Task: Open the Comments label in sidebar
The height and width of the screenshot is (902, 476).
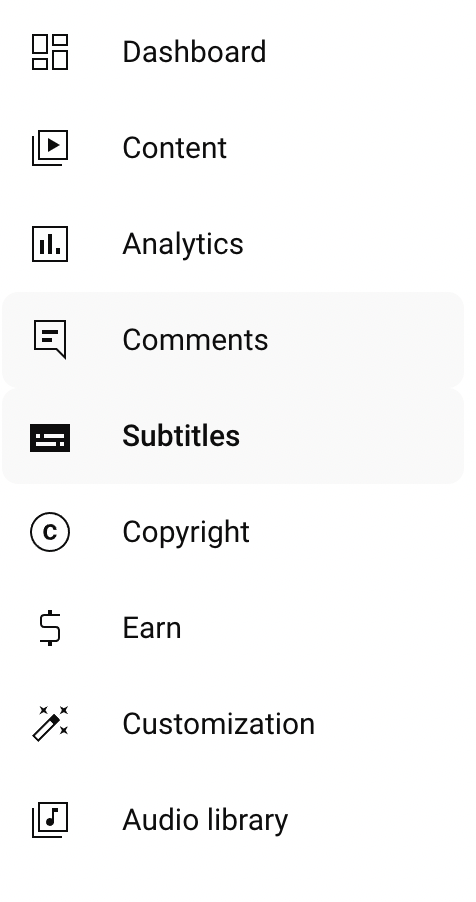Action: click(x=195, y=339)
